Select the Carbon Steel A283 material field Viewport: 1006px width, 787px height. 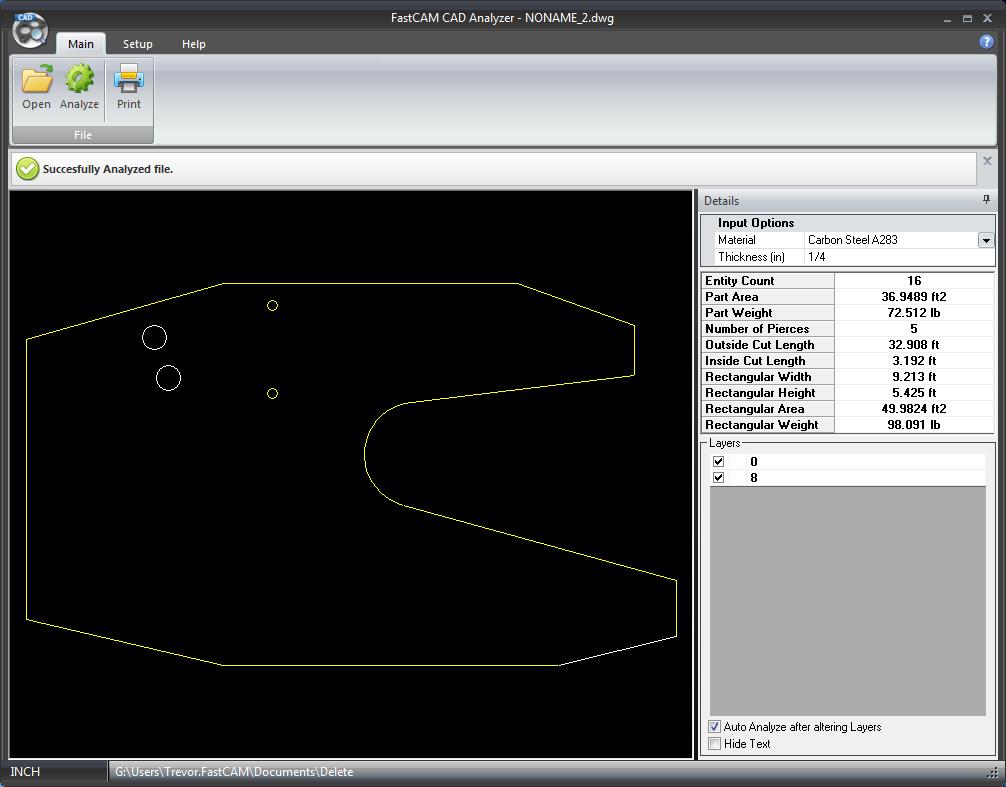coord(891,240)
